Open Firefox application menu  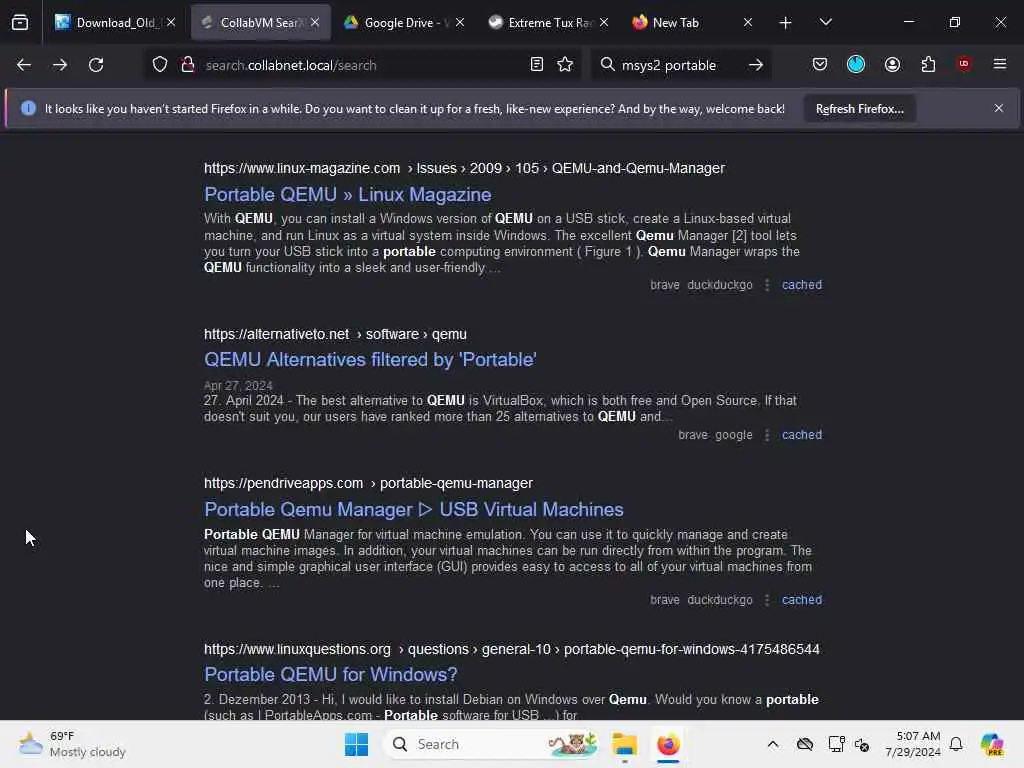click(1000, 64)
